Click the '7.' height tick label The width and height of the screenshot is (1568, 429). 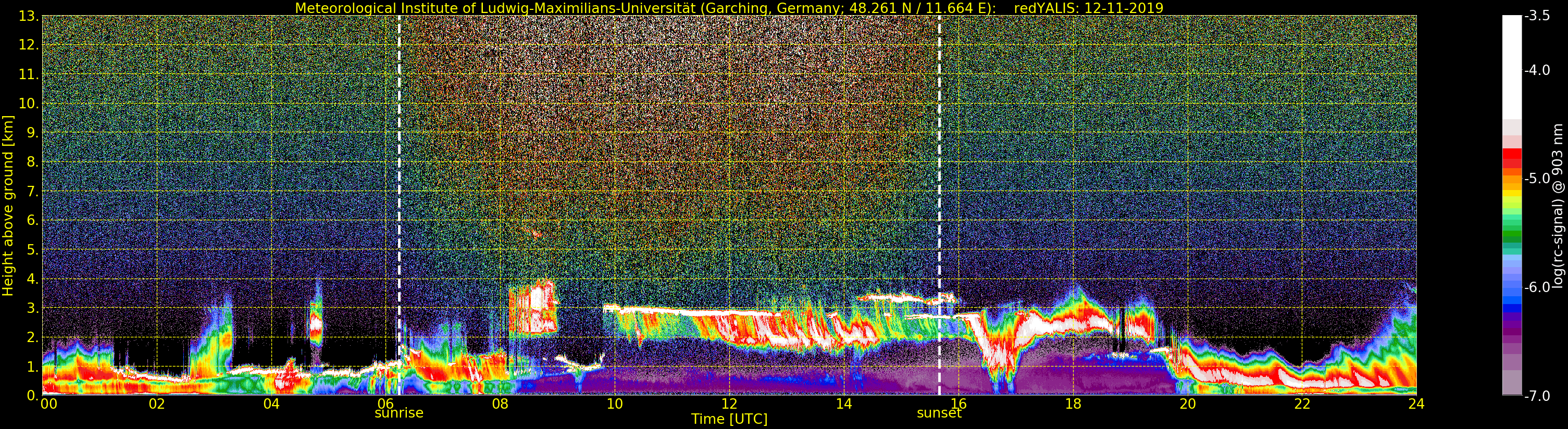click(x=32, y=191)
